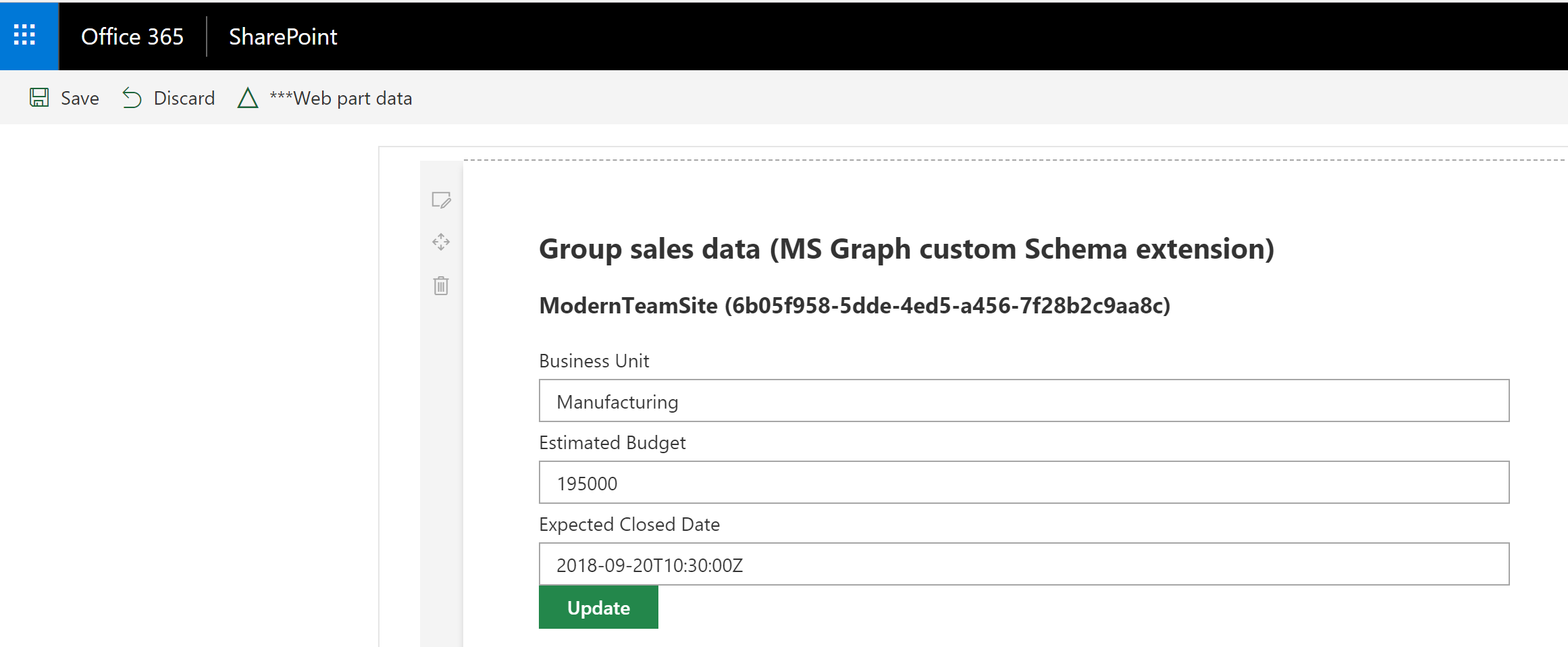Go to the Office 365 home link

pos(132,36)
